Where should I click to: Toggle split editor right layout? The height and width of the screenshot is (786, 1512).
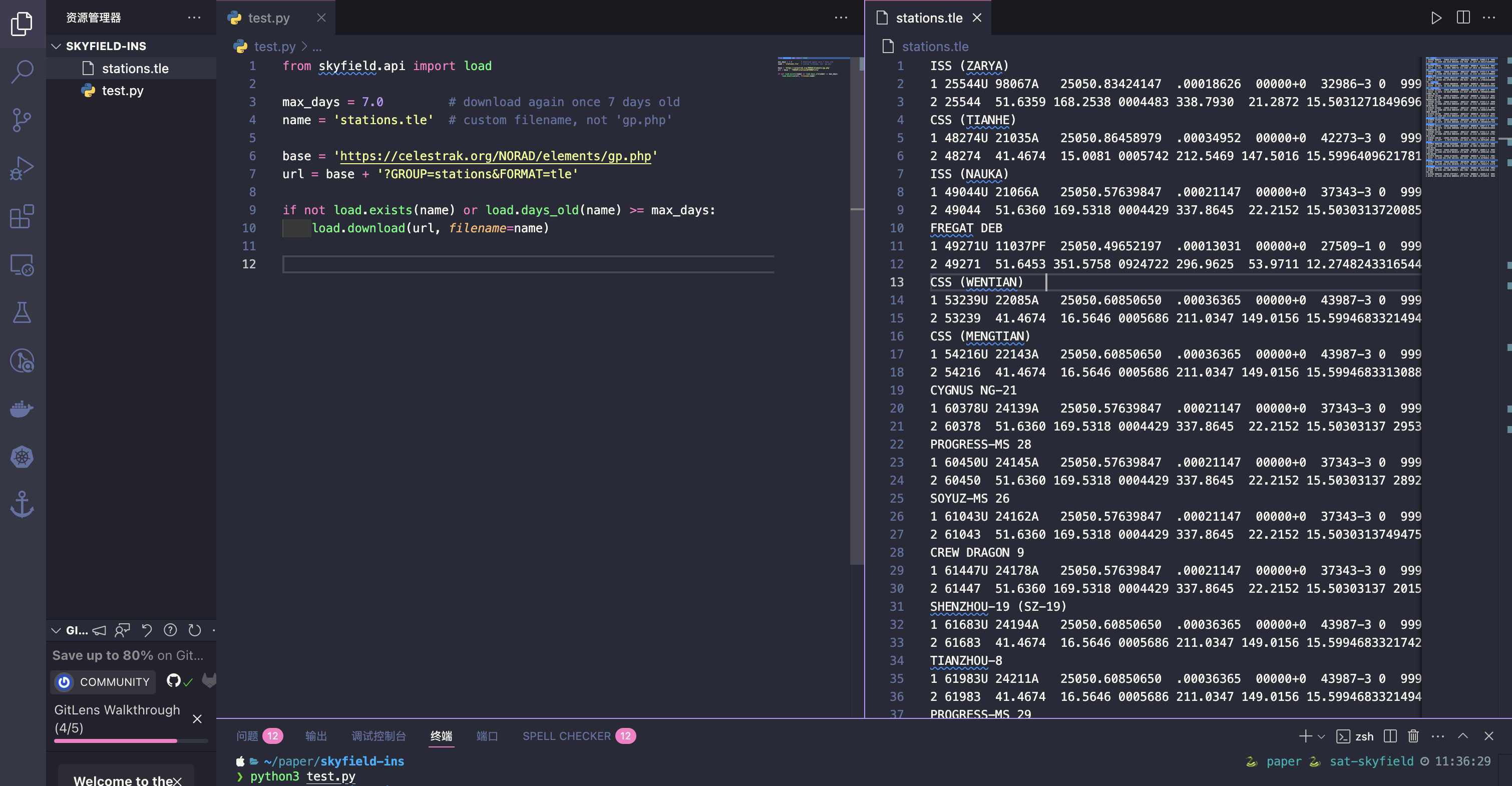1463,18
